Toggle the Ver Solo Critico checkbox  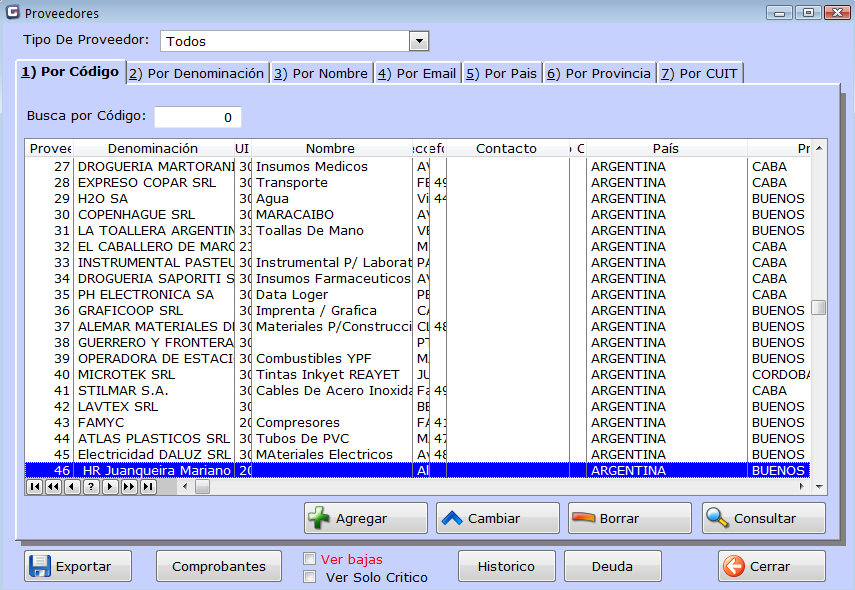click(x=310, y=577)
